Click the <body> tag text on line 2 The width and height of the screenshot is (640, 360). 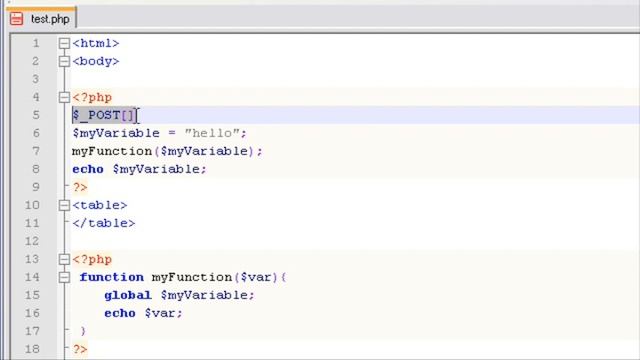point(96,61)
